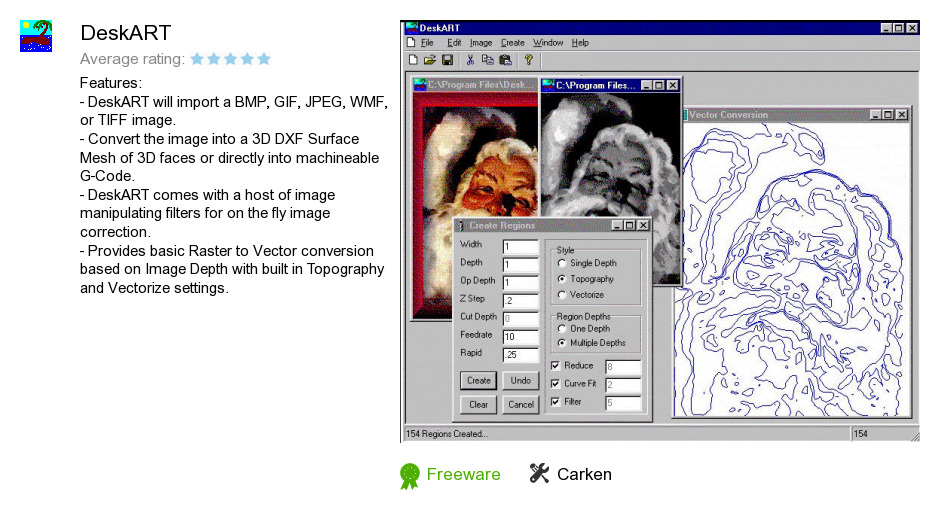Click the document icon beside File menu

(x=411, y=43)
